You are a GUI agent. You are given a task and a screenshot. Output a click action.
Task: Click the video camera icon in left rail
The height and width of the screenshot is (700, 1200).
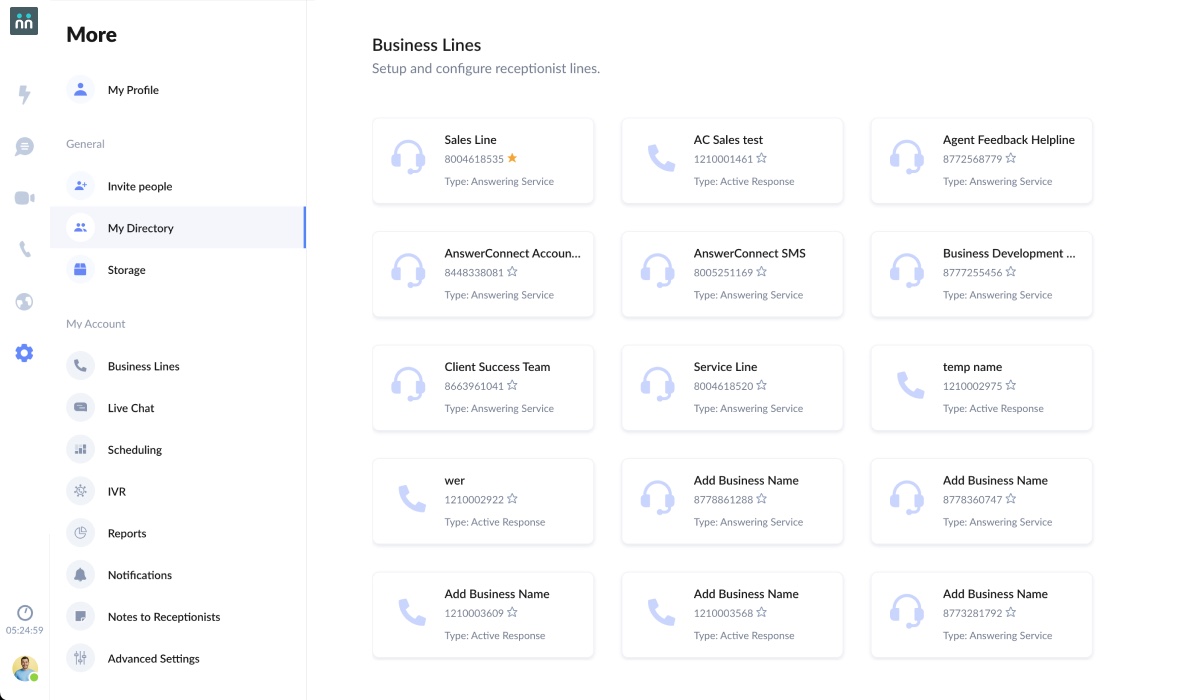(x=23, y=197)
